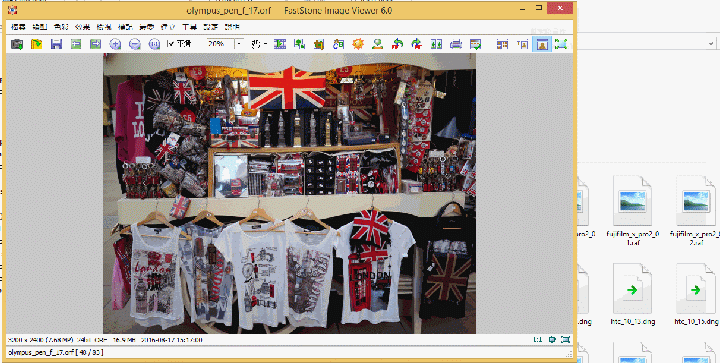
Task: Select htc_10_15.dng file in Explorer window
Action: pyautogui.click(x=696, y=294)
